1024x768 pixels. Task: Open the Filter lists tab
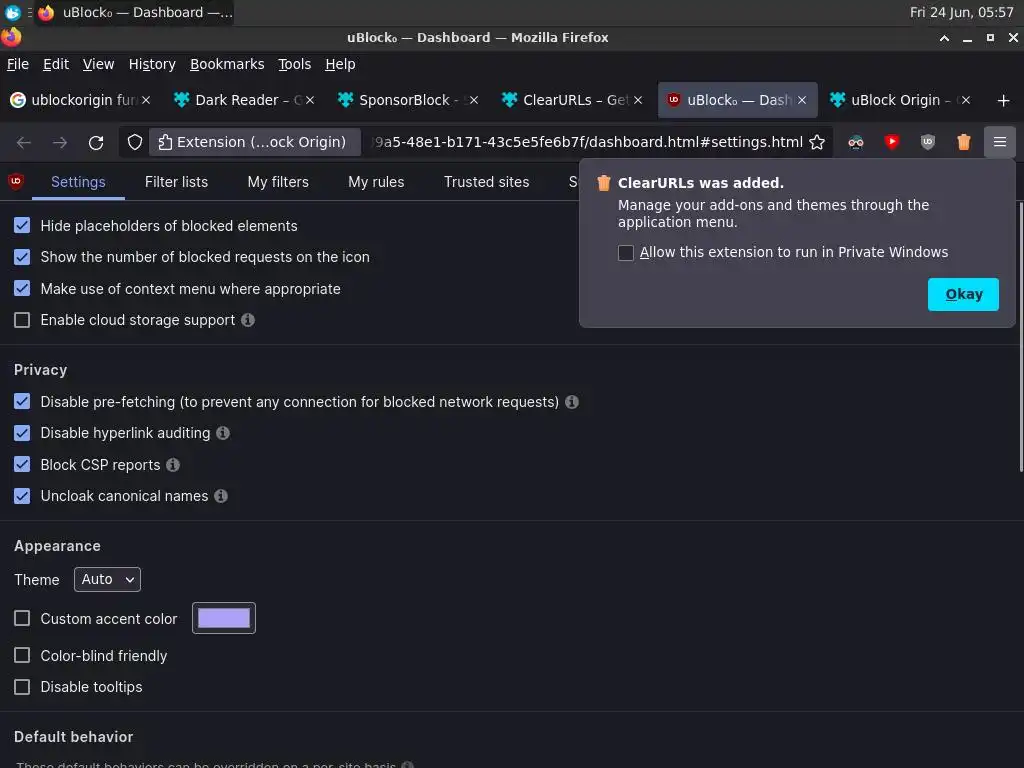pyautogui.click(x=176, y=182)
